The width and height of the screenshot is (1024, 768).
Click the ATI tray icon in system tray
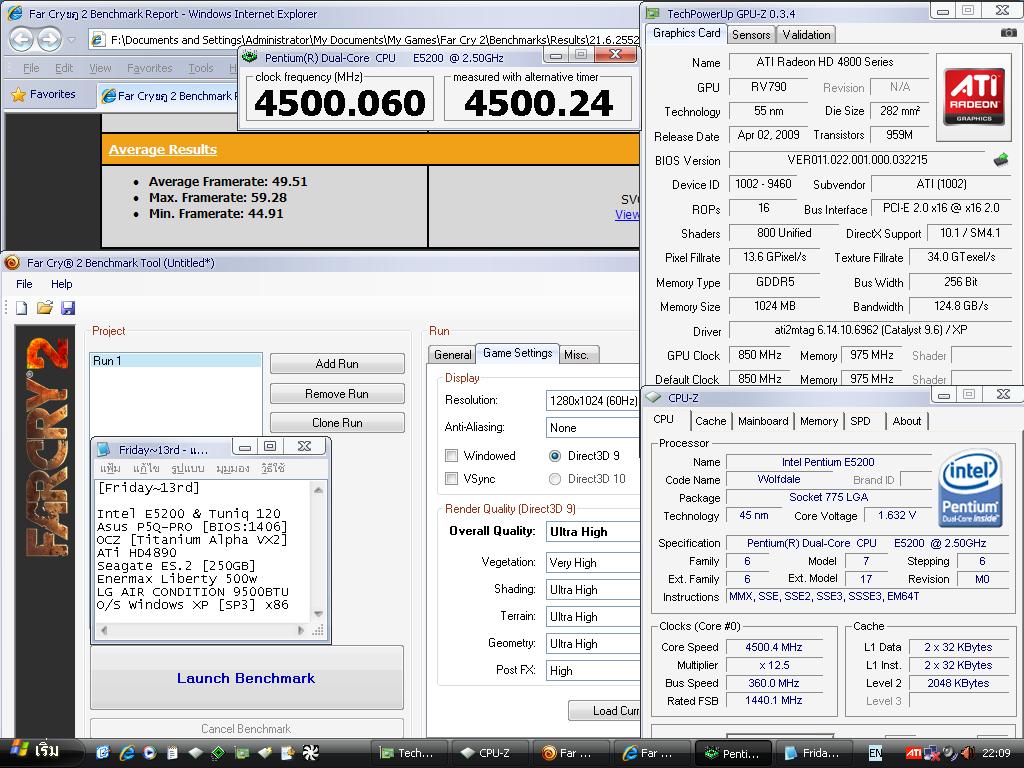pyautogui.click(x=913, y=753)
